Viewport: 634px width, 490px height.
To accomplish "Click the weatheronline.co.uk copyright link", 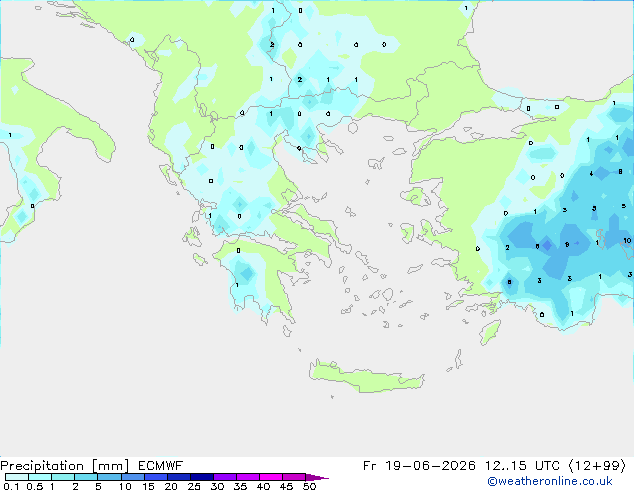I will [550, 481].
